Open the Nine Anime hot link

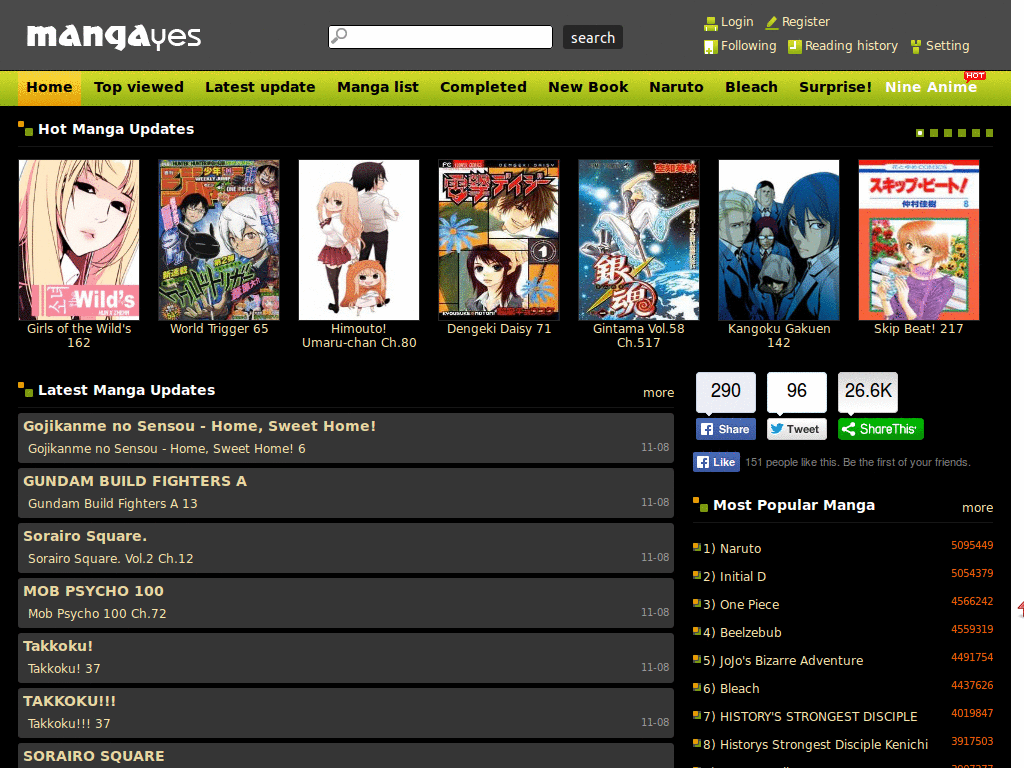click(x=931, y=88)
